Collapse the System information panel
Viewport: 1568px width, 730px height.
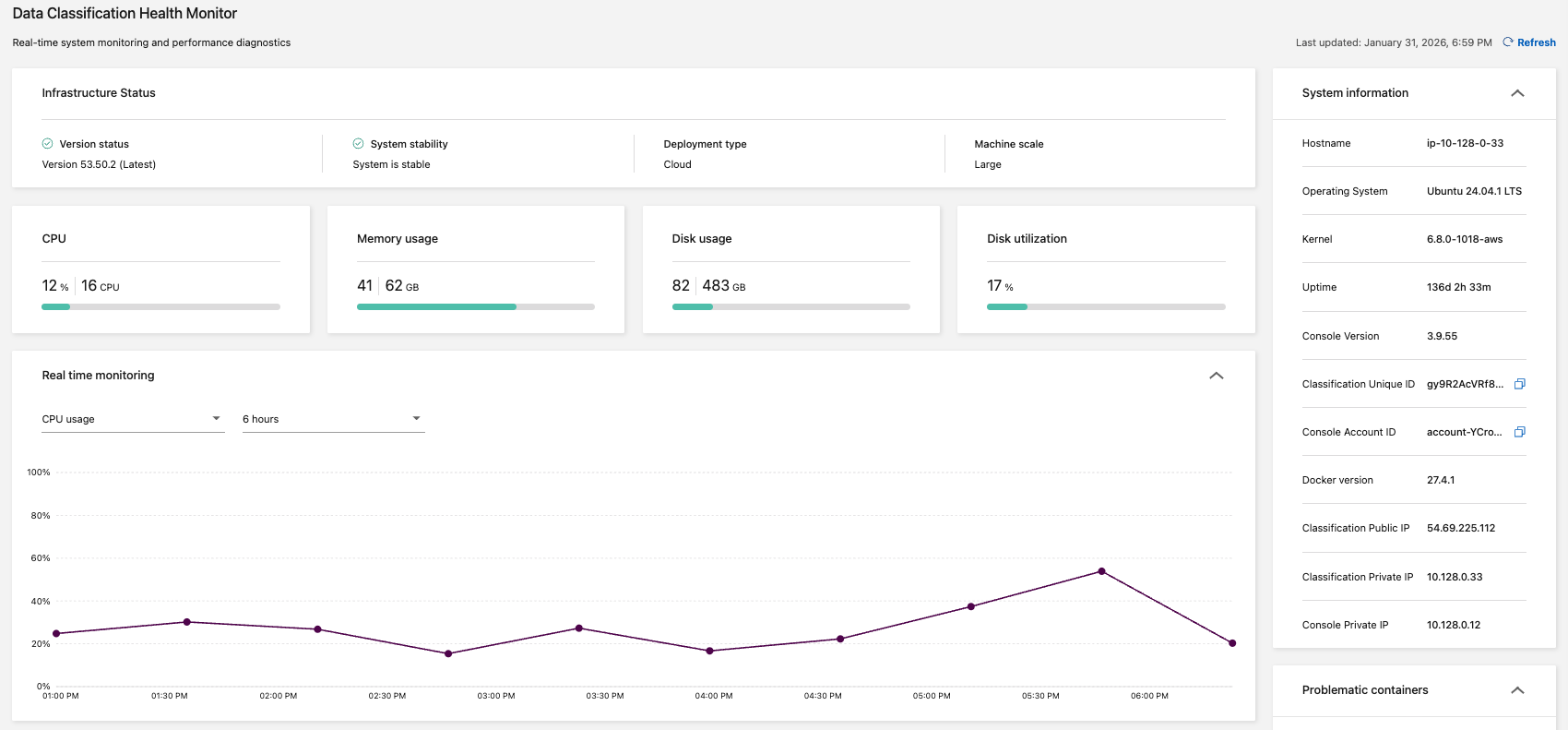1517,93
